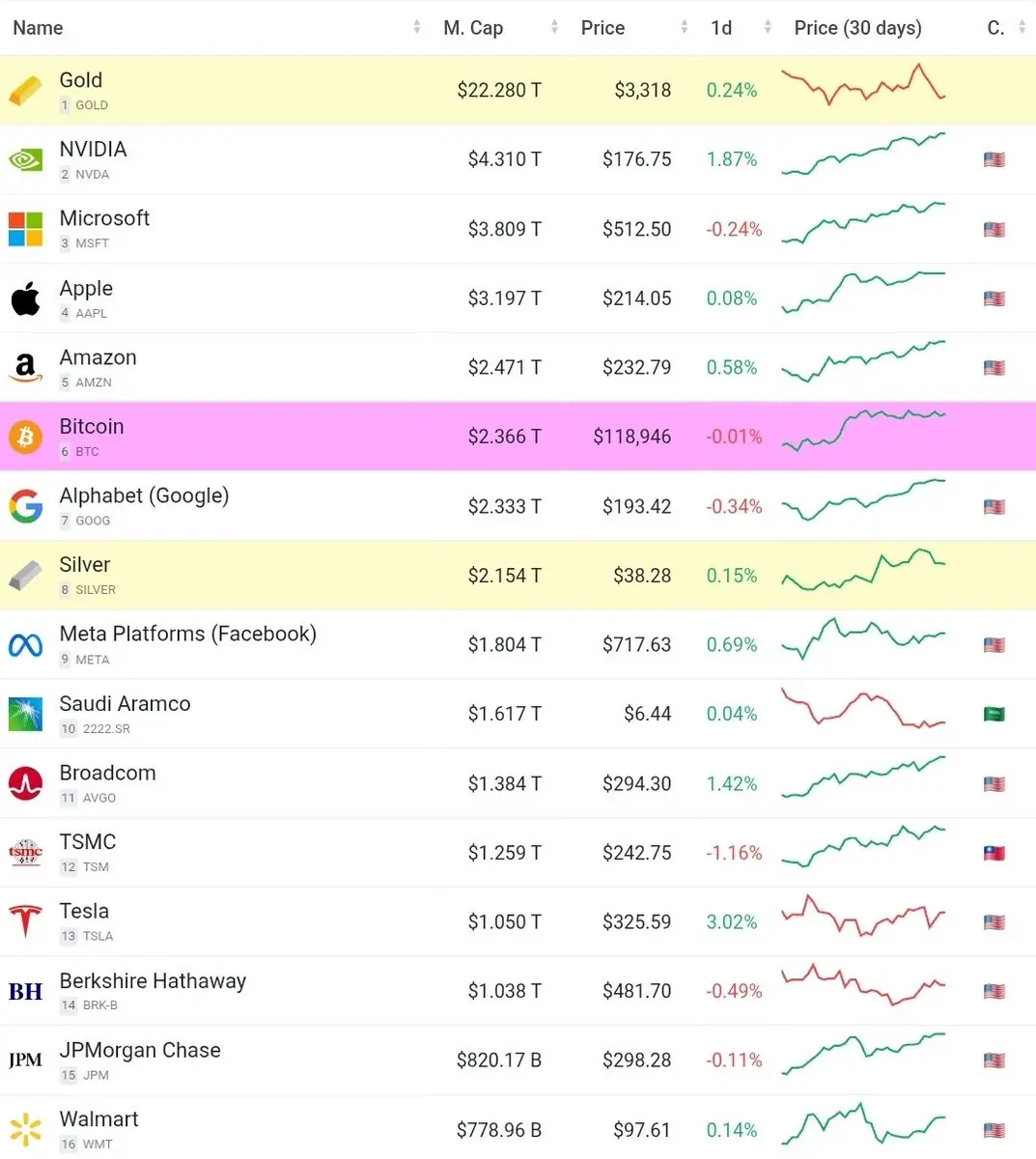The width and height of the screenshot is (1036, 1159).
Task: Click TSMC 1d change -1.16%
Action: (x=734, y=854)
